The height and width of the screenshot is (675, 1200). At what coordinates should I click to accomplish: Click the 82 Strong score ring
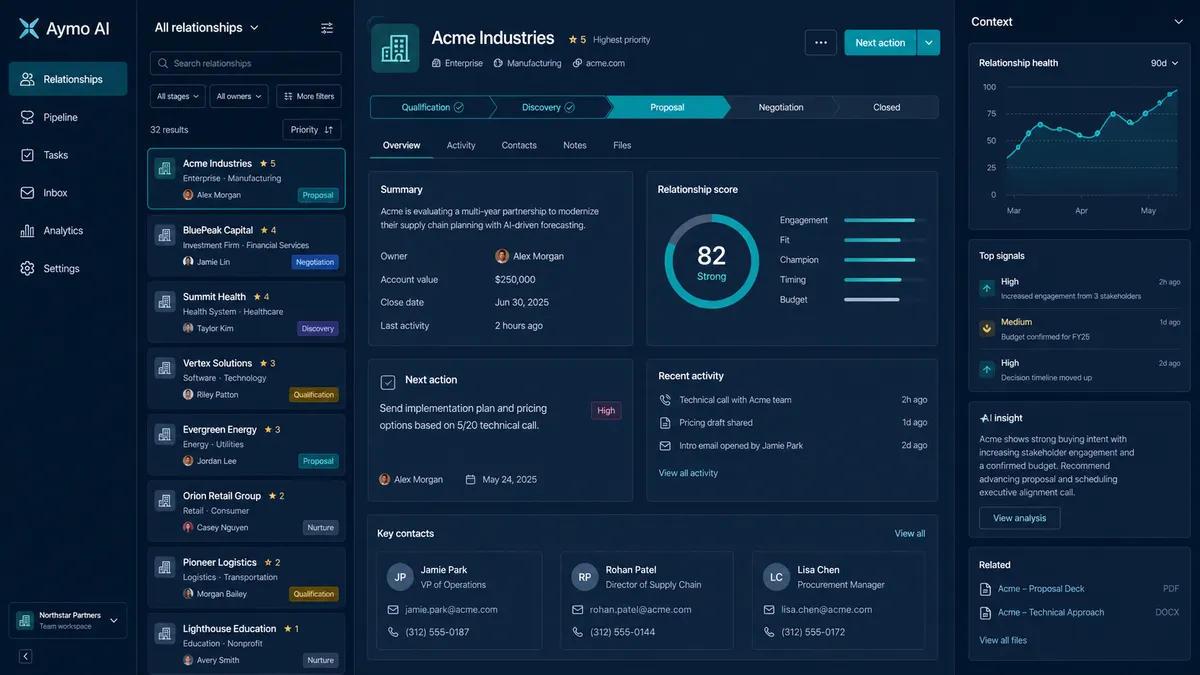click(x=711, y=262)
